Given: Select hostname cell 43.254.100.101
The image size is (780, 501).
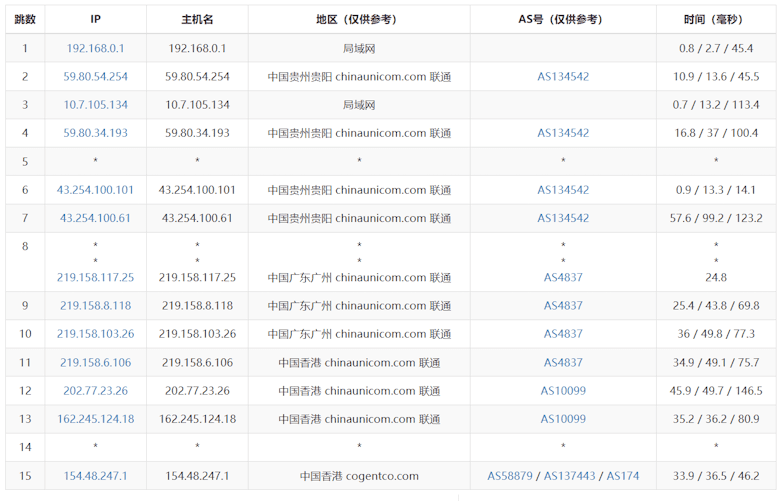Looking at the screenshot, I should coord(197,190).
